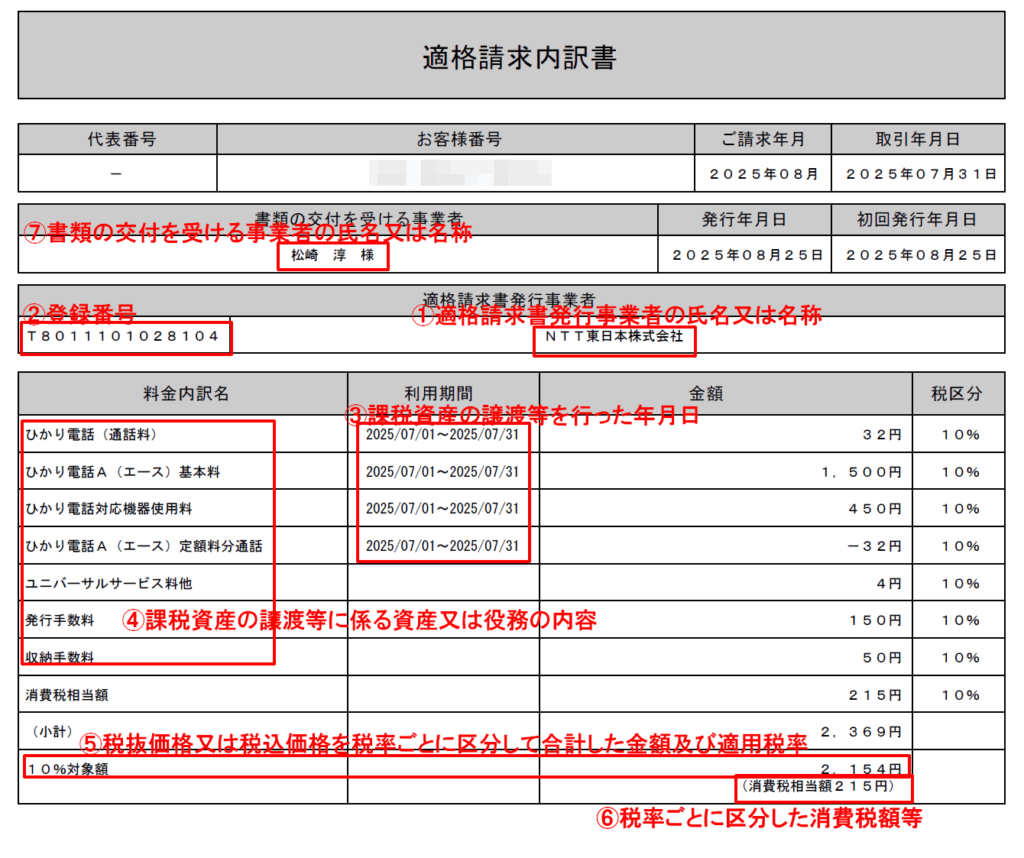Select the ご請求年月 value 2025年08月

[x=763, y=173]
